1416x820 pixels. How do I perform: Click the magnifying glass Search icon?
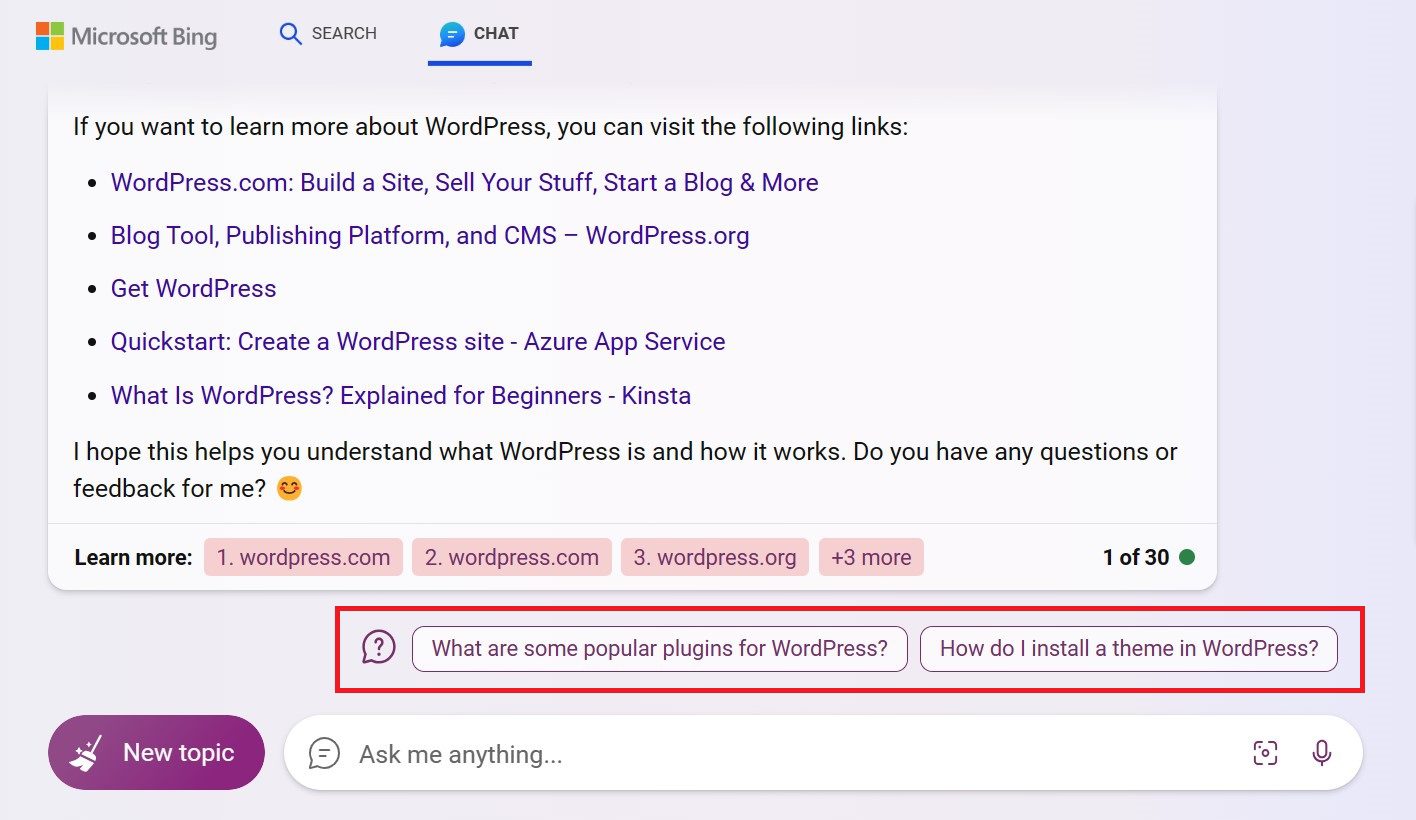point(290,33)
